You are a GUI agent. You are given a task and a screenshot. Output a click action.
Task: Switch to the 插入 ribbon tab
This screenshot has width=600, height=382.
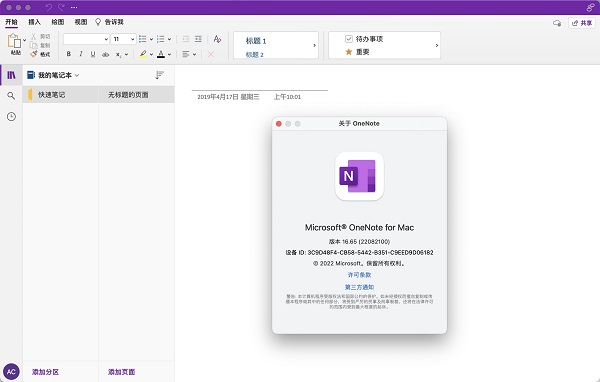tap(34, 22)
